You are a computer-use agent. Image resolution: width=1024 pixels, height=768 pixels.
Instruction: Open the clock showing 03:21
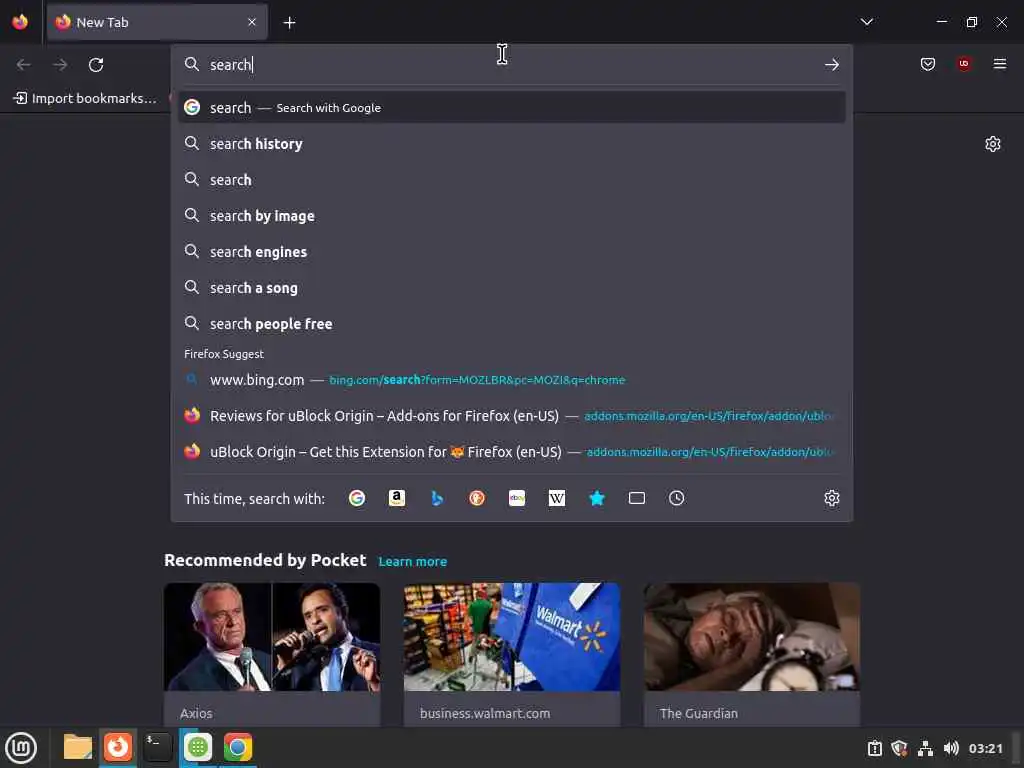(985, 748)
